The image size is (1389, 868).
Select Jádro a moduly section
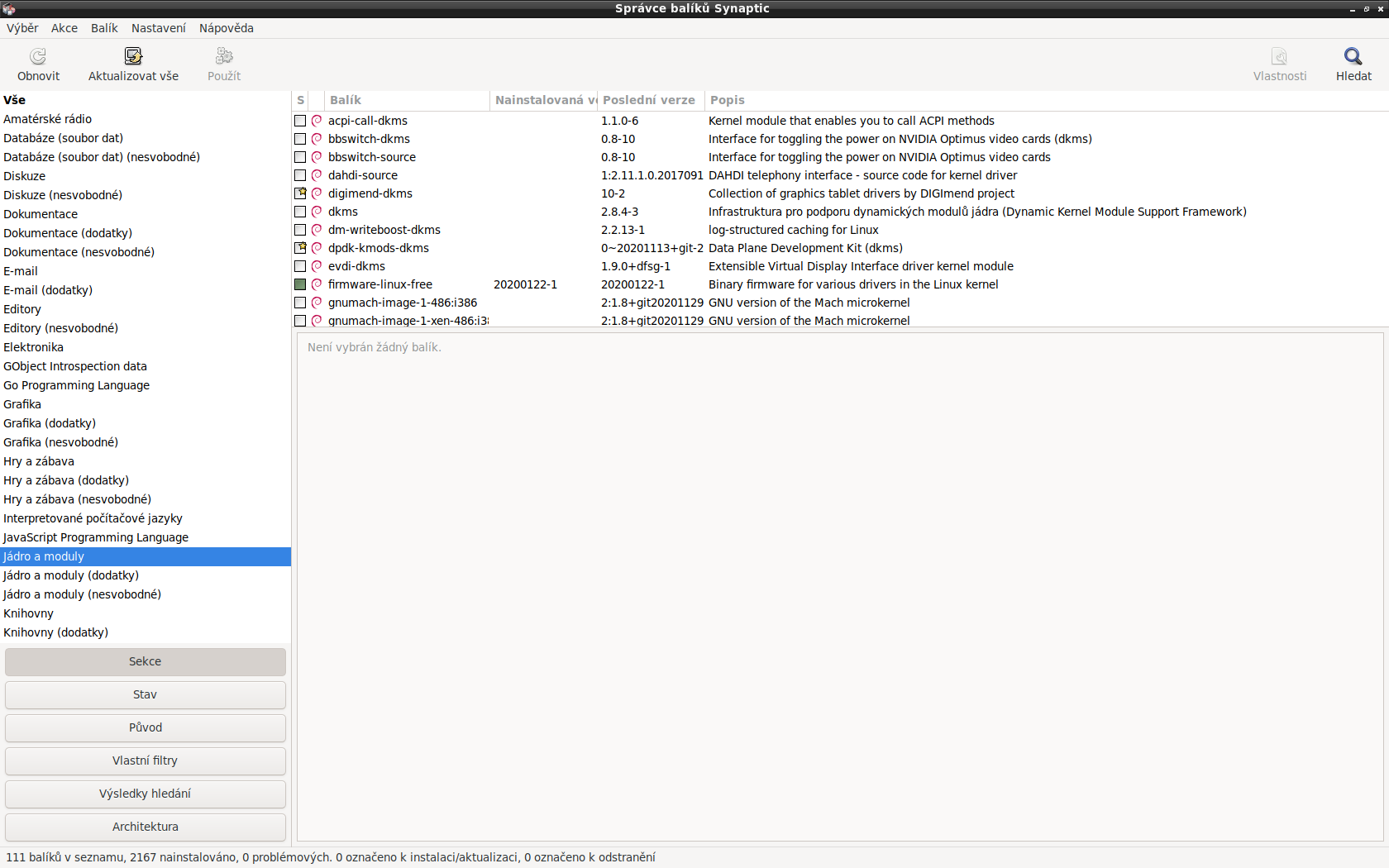(x=146, y=556)
